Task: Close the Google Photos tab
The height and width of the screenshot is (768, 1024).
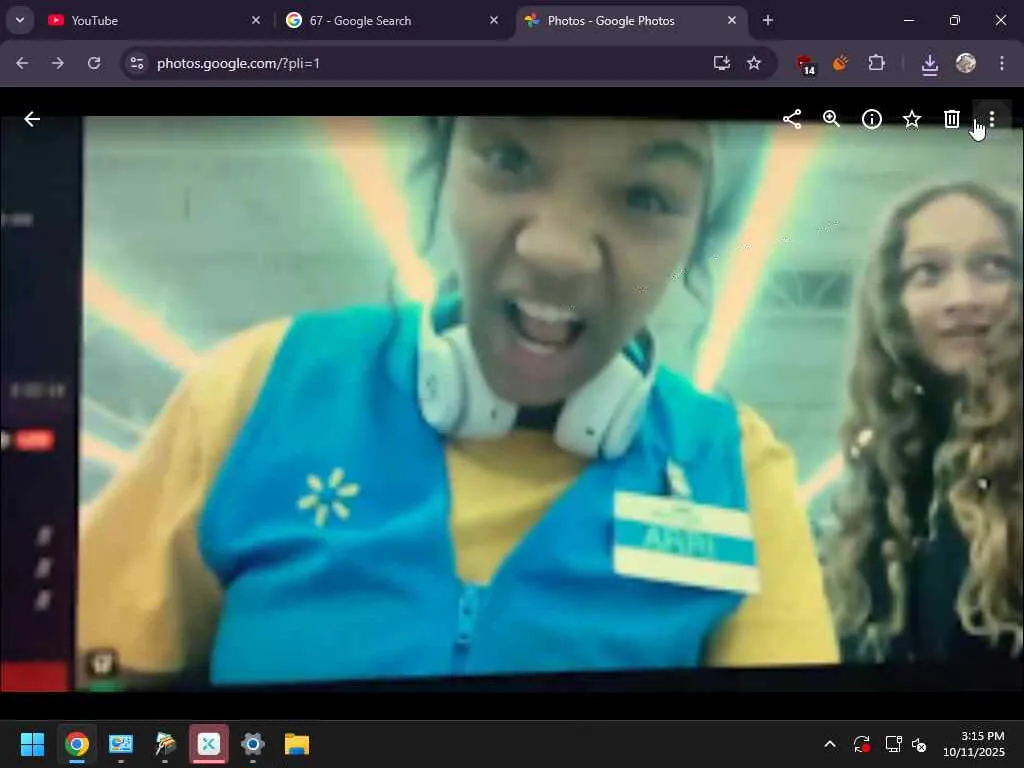Action: [x=731, y=21]
